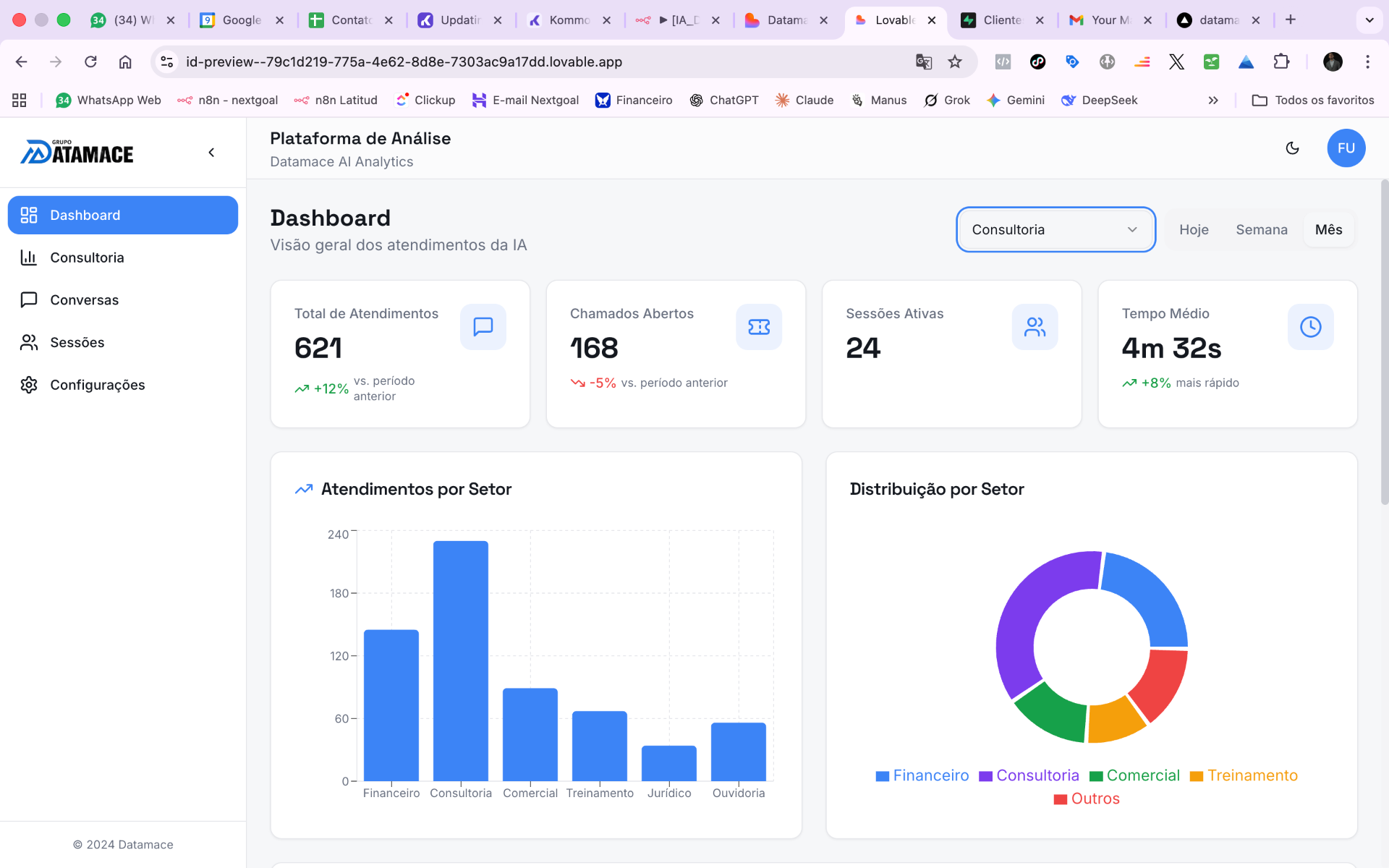Viewport: 1389px width, 868px height.
Task: Select the Hoje period filter
Action: [x=1194, y=230]
